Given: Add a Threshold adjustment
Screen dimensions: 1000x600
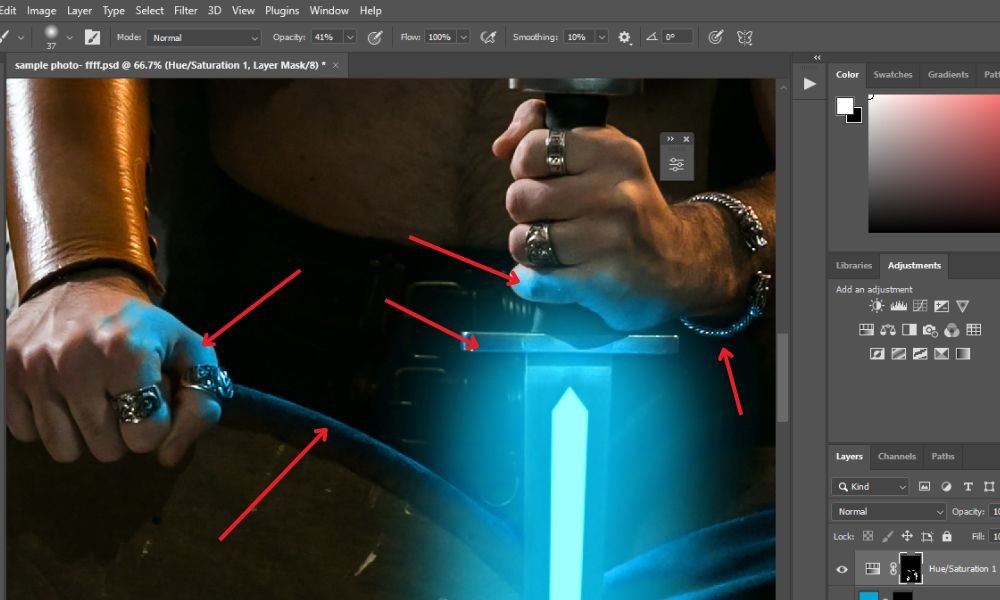Looking at the screenshot, I should [920, 354].
